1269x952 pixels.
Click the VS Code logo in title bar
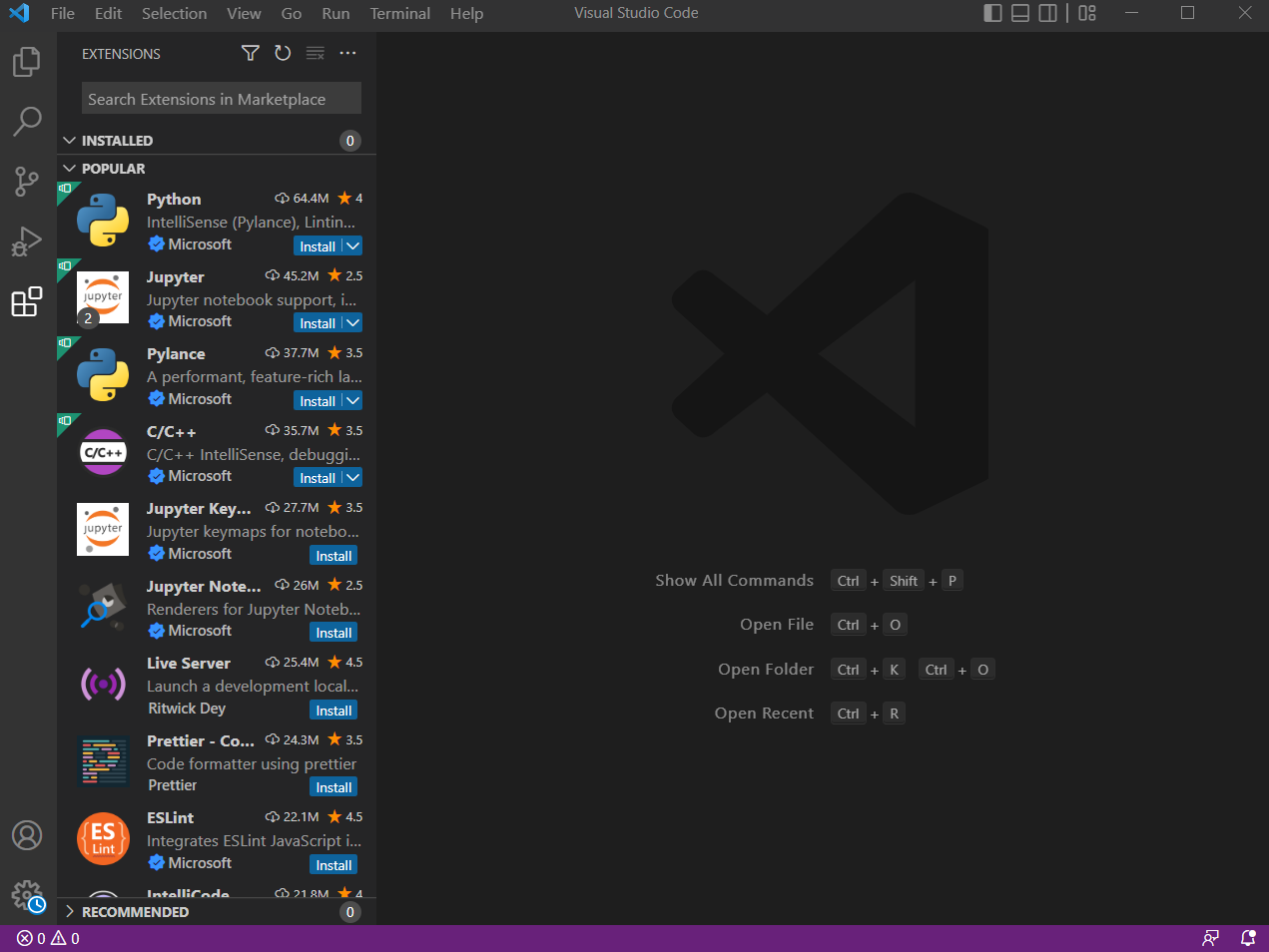pos(19,13)
